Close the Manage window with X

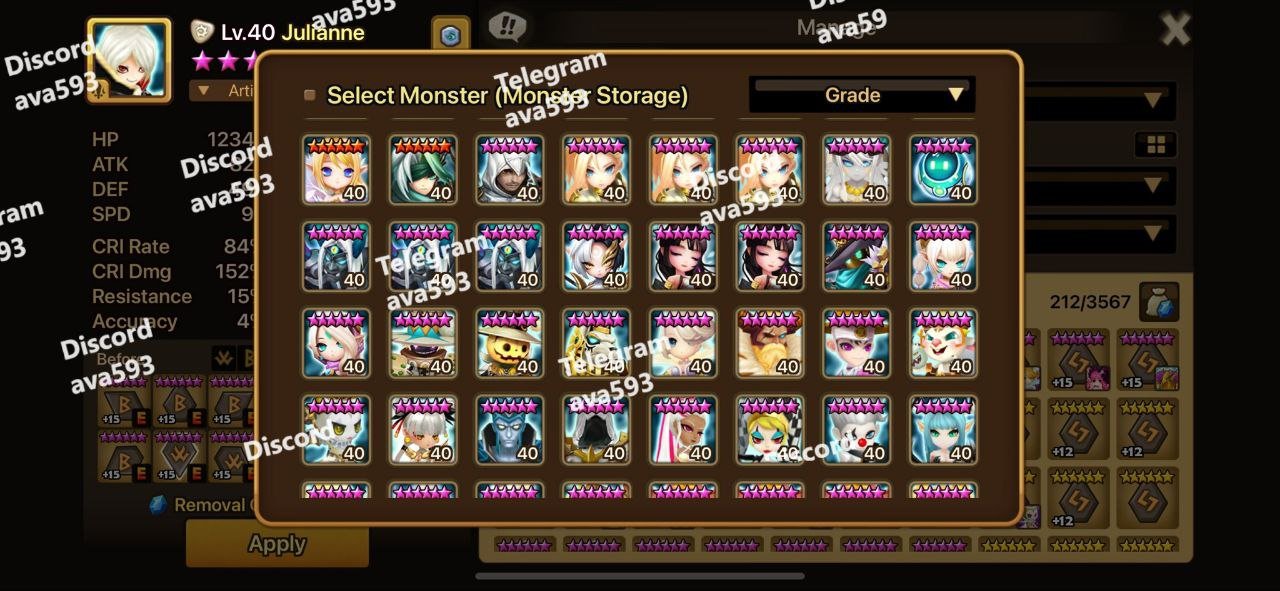1175,29
